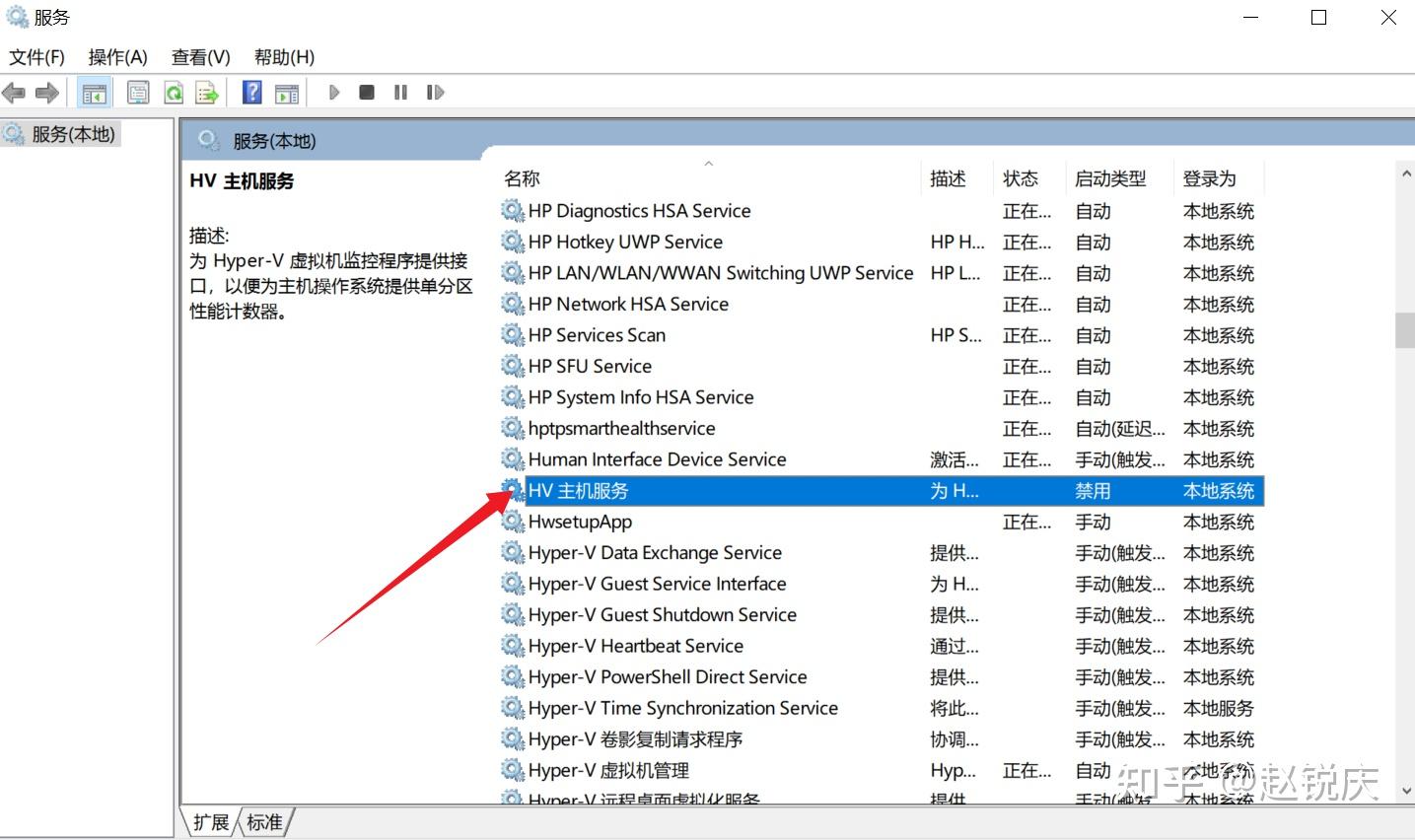Select the Hyper-V Heartbeat Service entry
Image resolution: width=1415 pixels, height=840 pixels.
(x=636, y=646)
